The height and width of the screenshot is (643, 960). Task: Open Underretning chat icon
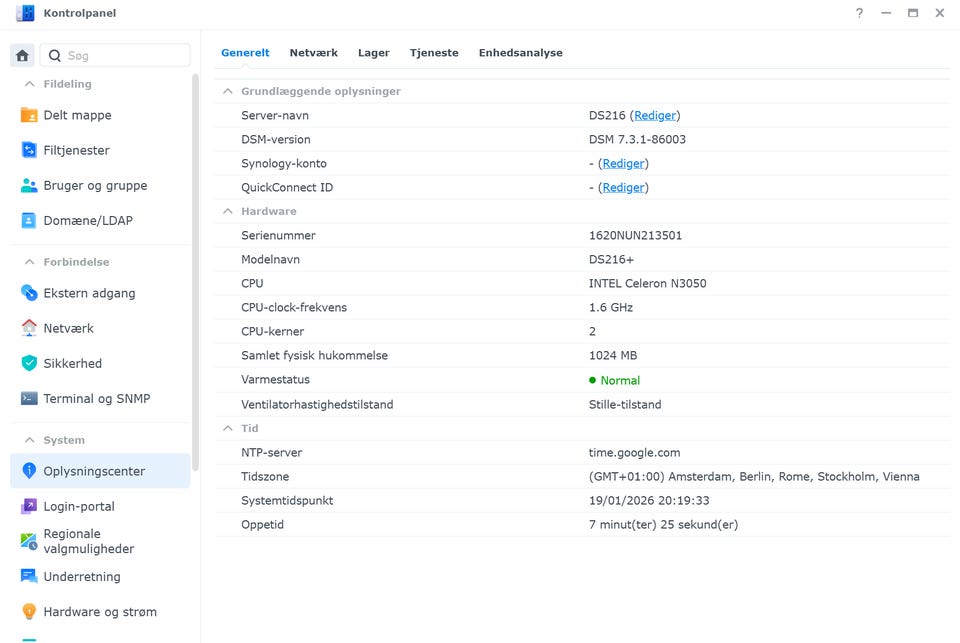click(x=29, y=577)
